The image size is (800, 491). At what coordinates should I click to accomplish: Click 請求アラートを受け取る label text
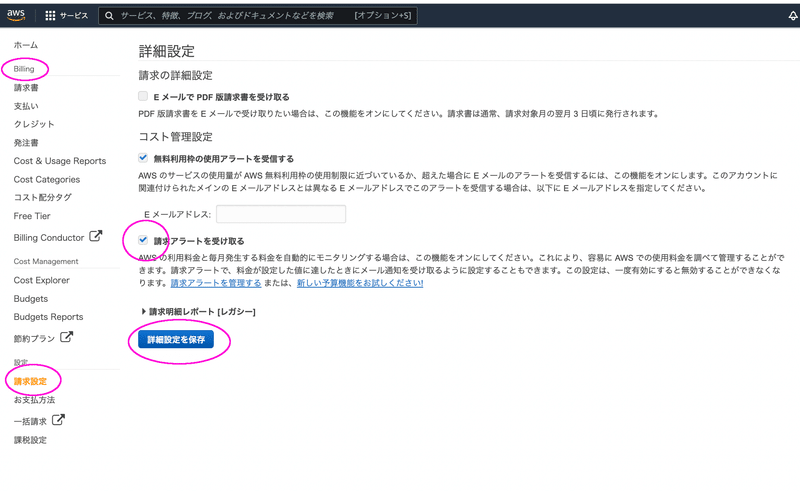point(199,241)
